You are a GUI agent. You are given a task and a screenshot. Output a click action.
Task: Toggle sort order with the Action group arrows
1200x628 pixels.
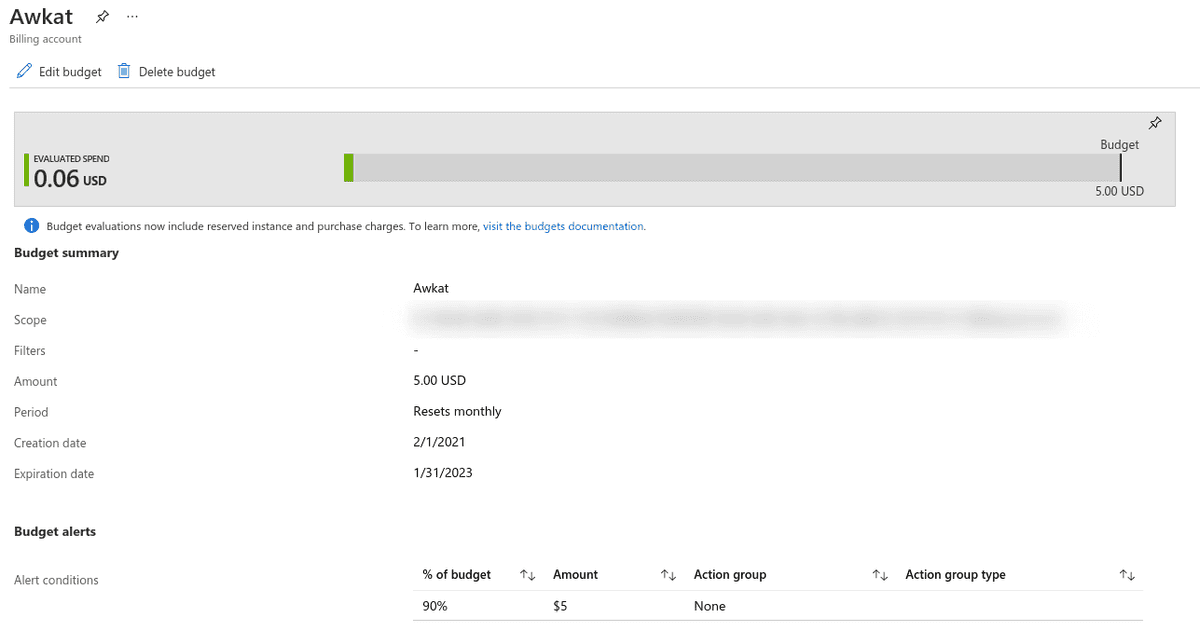point(880,575)
